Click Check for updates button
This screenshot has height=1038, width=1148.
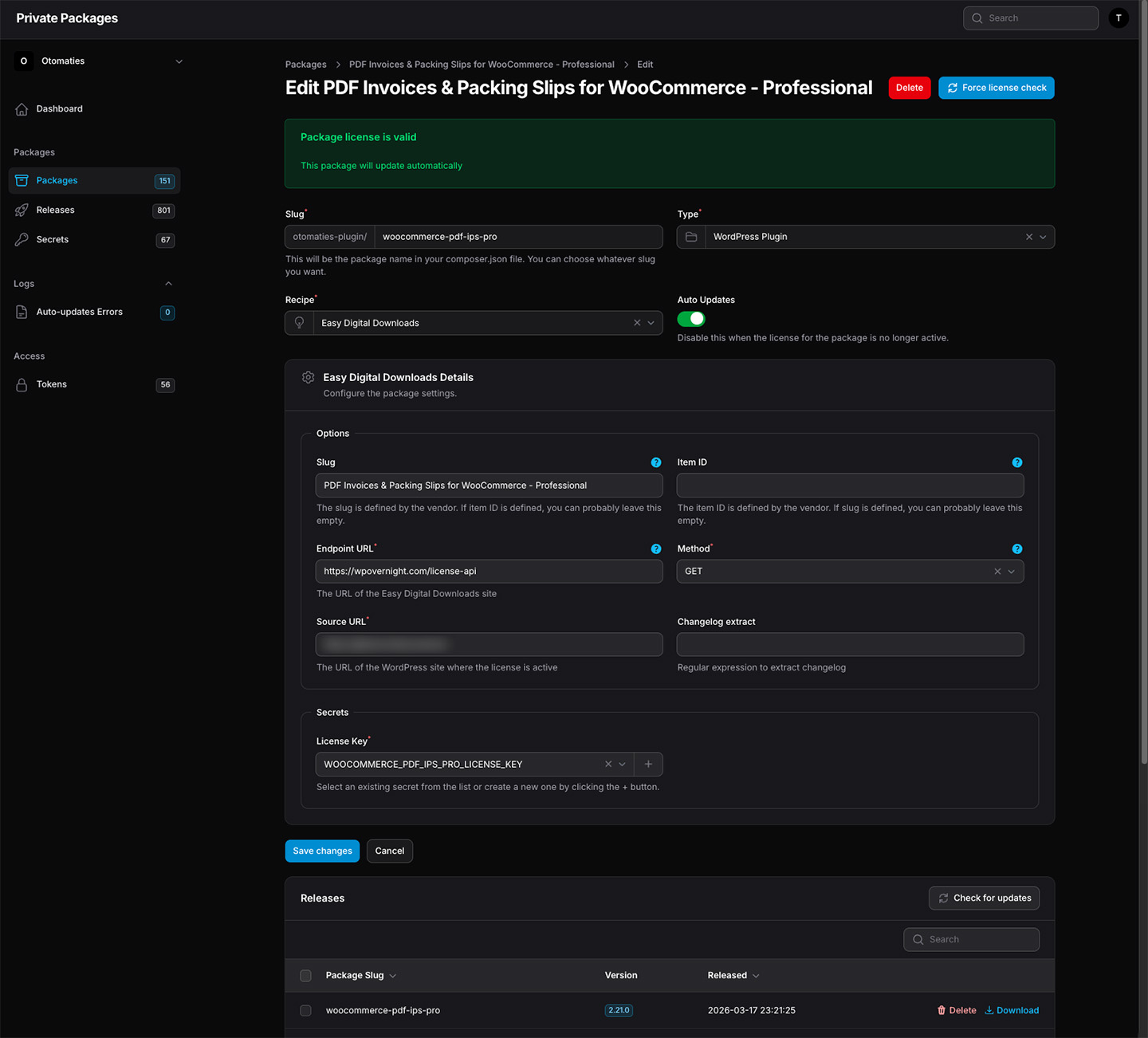point(984,898)
